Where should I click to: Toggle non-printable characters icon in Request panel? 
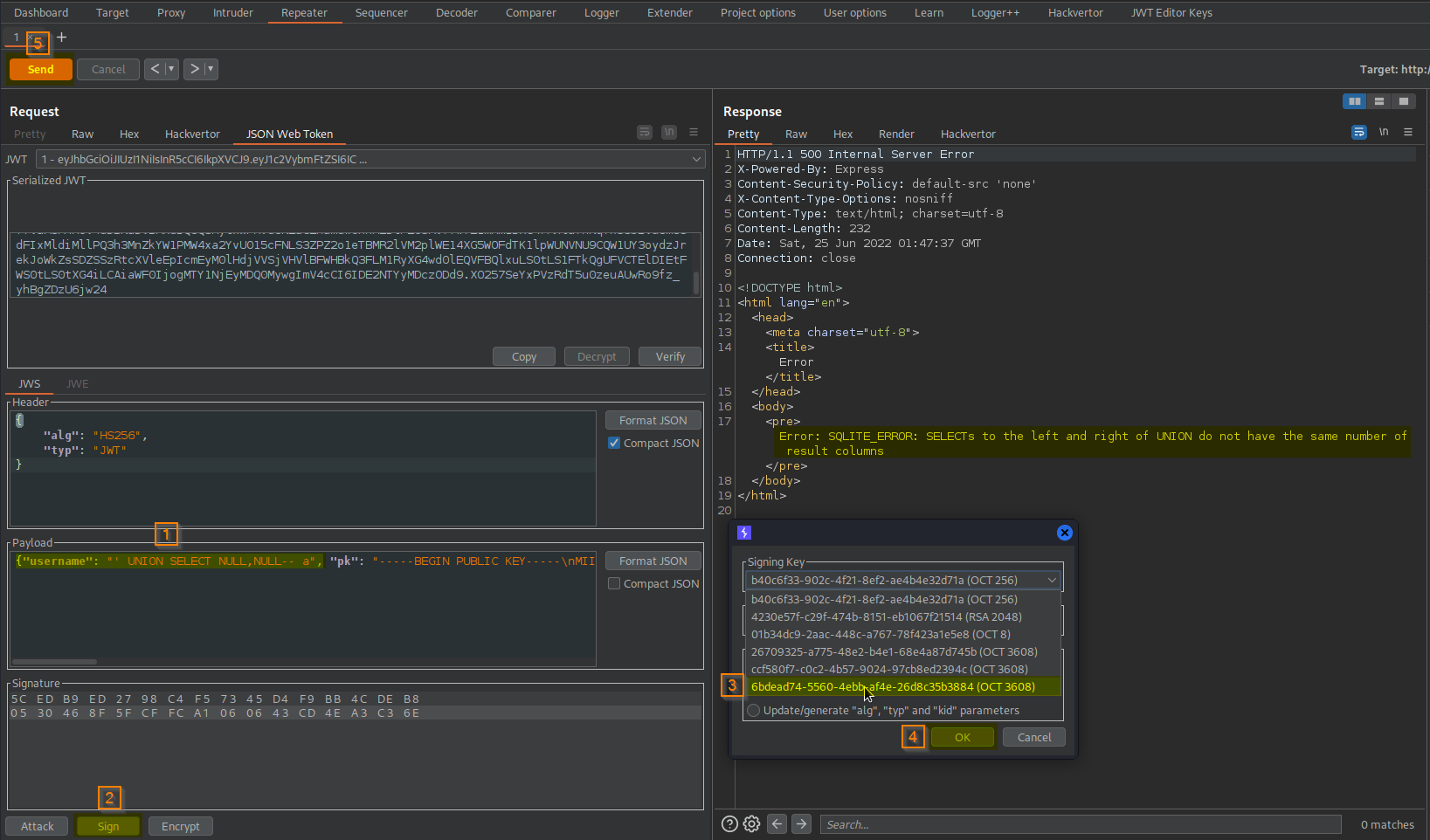[x=669, y=133]
